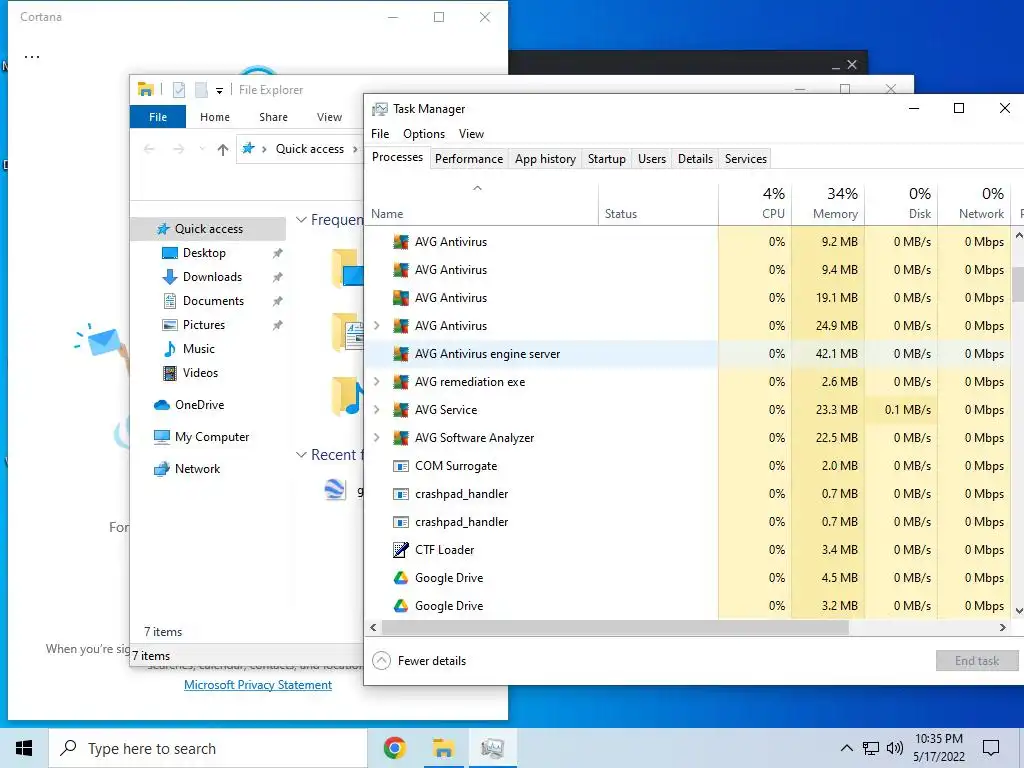Open the Home ribbon tab in File Explorer

215,117
